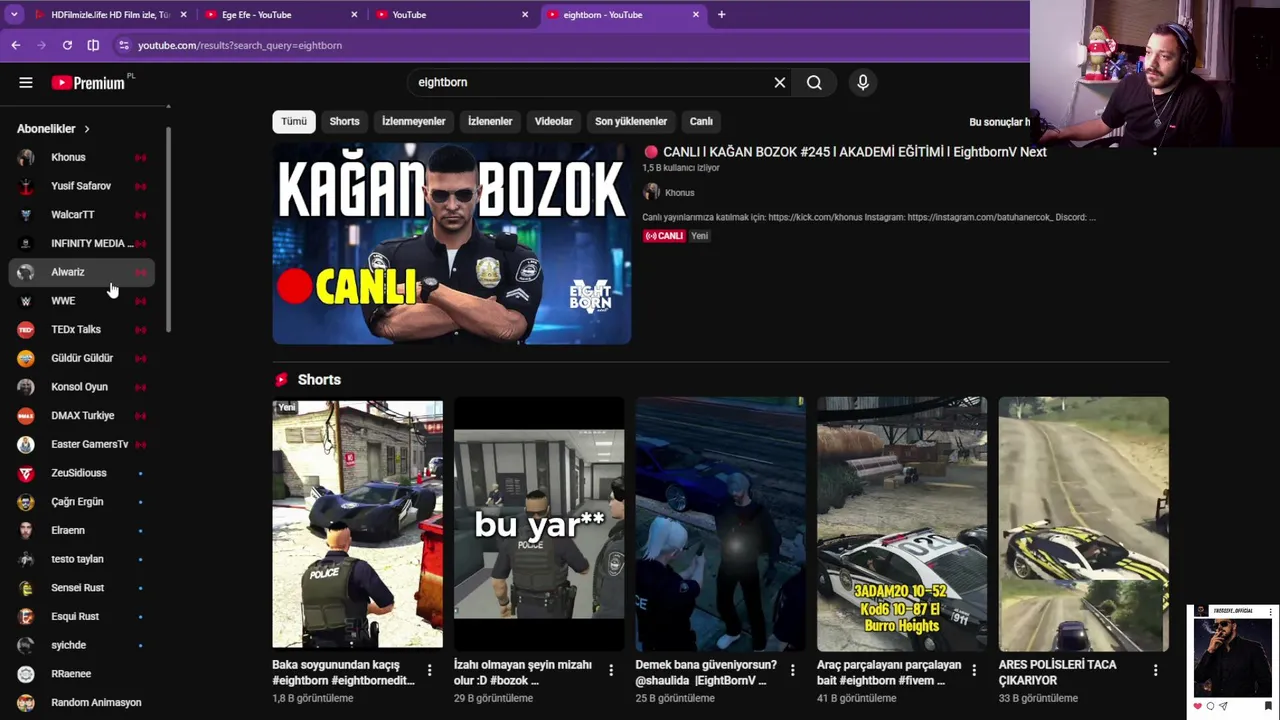Click the magnifier search button
This screenshot has width=1280, height=720.
814,83
